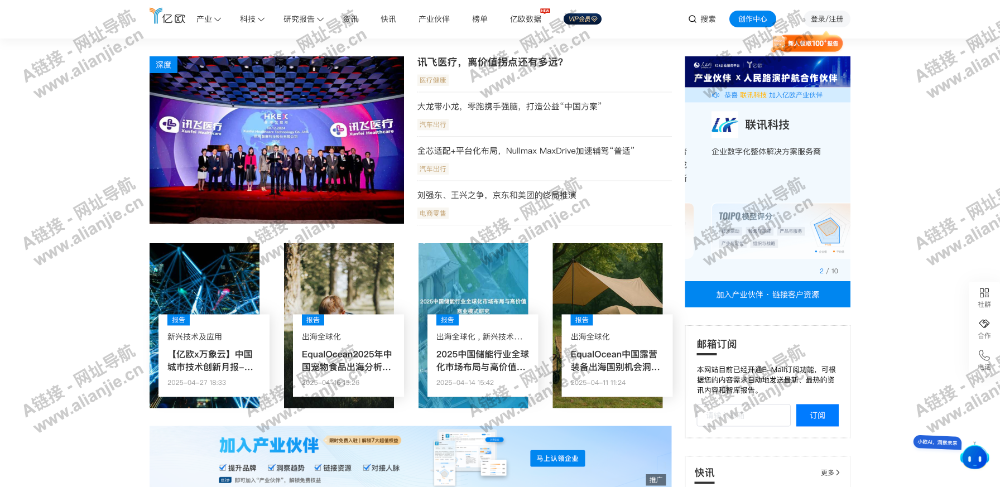Launch the 小欧AI robot assistant
Screen dimensions: 1000x487
[974, 456]
